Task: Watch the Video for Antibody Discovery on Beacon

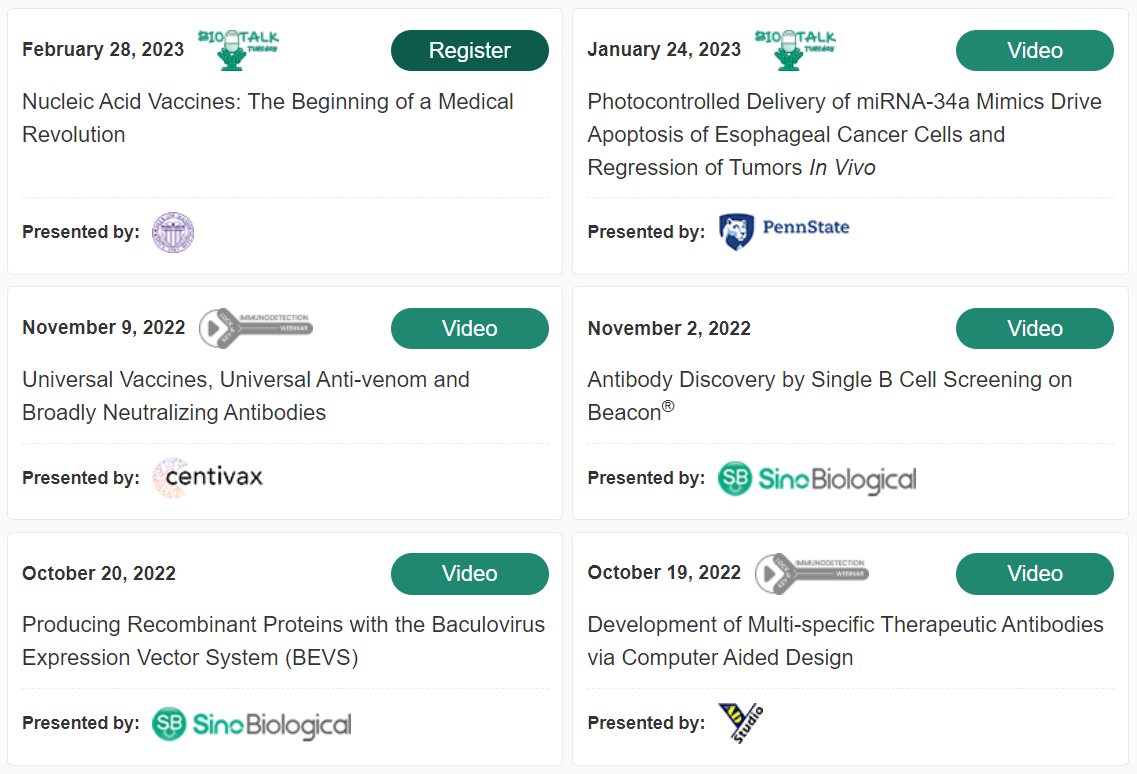Action: (1034, 328)
